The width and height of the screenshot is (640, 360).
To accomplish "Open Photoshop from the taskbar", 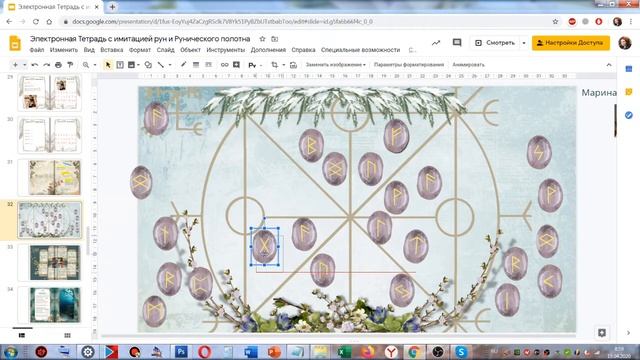I will [181, 351].
